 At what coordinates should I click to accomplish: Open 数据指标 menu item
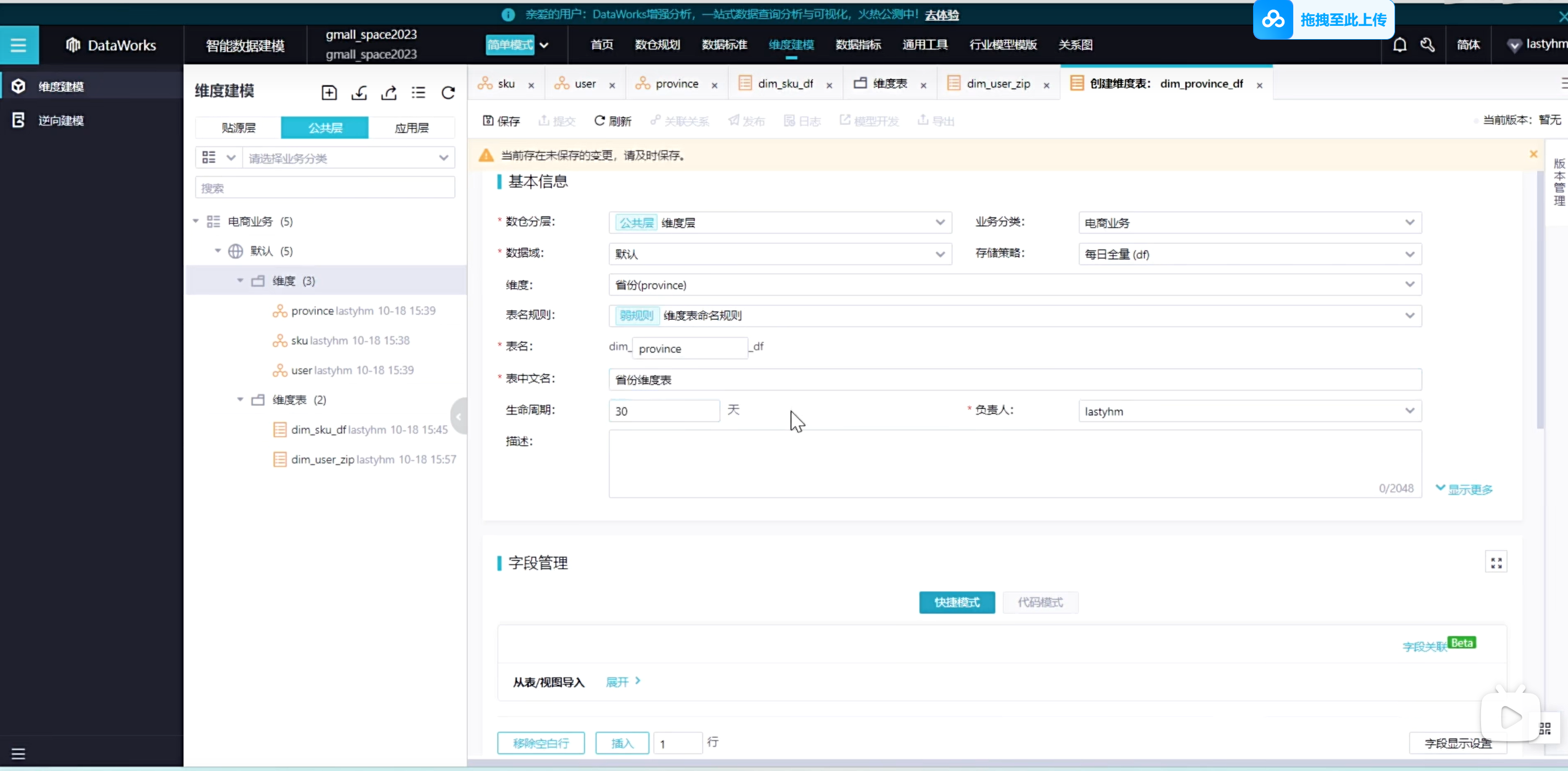(x=858, y=45)
